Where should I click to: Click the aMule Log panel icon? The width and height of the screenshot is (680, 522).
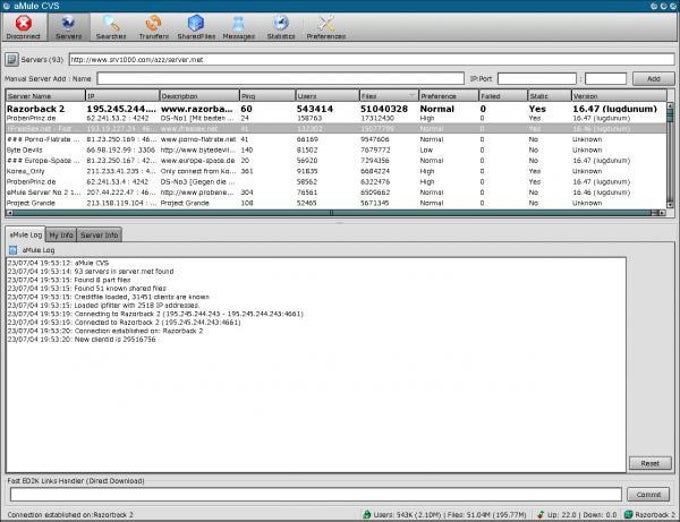click(x=13, y=250)
